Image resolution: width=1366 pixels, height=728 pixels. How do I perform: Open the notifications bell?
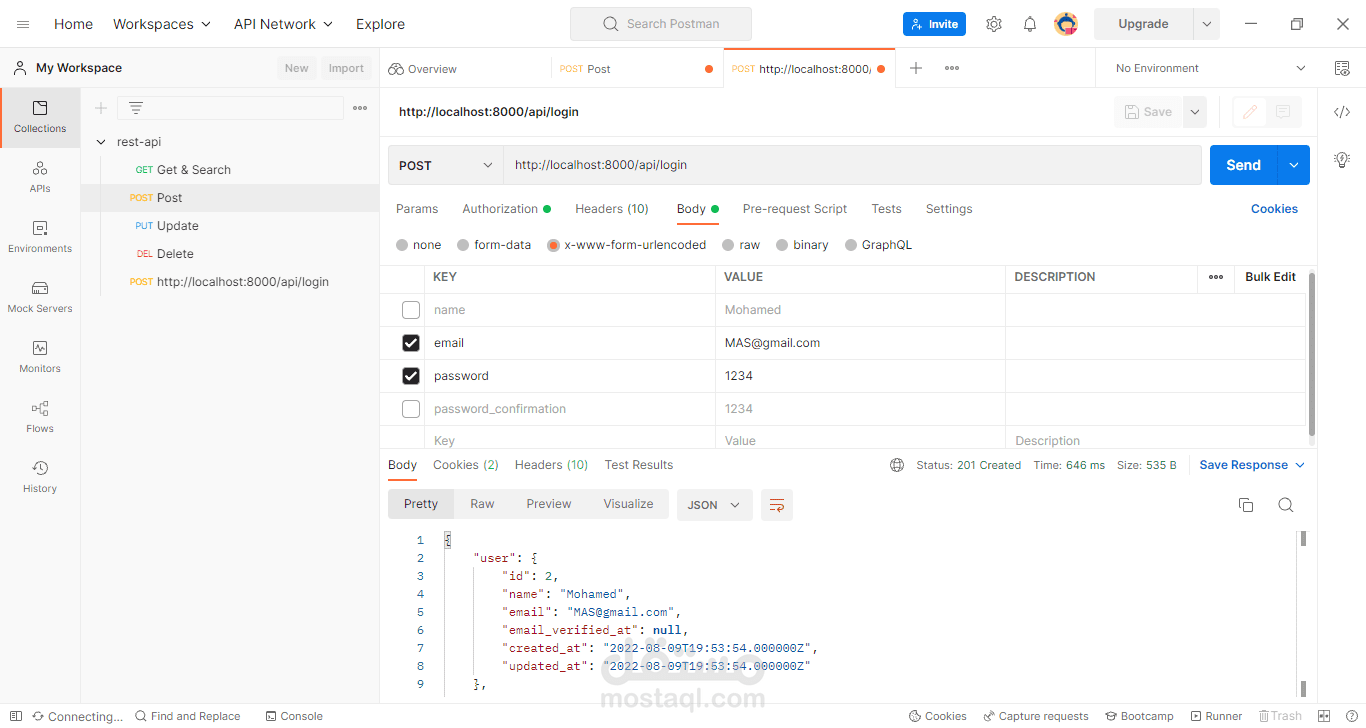click(x=1030, y=24)
